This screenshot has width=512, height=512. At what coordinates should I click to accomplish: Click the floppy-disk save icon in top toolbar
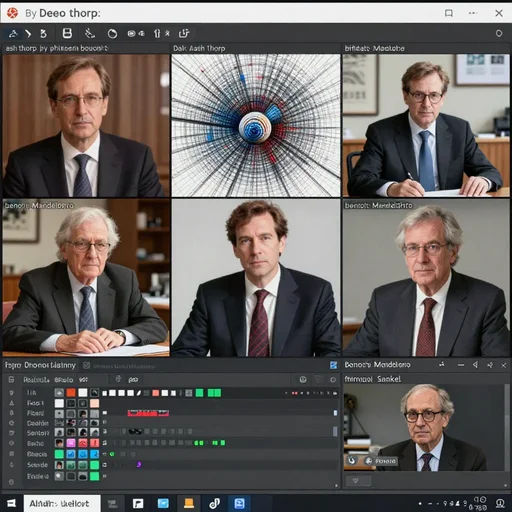tap(67, 33)
